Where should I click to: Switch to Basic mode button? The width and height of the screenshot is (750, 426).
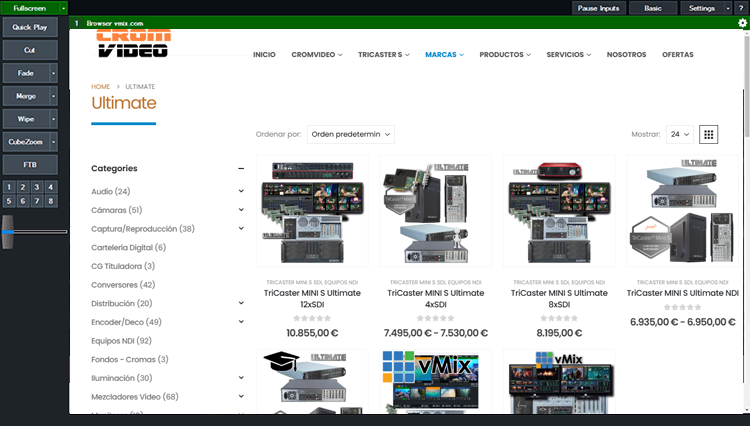coord(653,8)
